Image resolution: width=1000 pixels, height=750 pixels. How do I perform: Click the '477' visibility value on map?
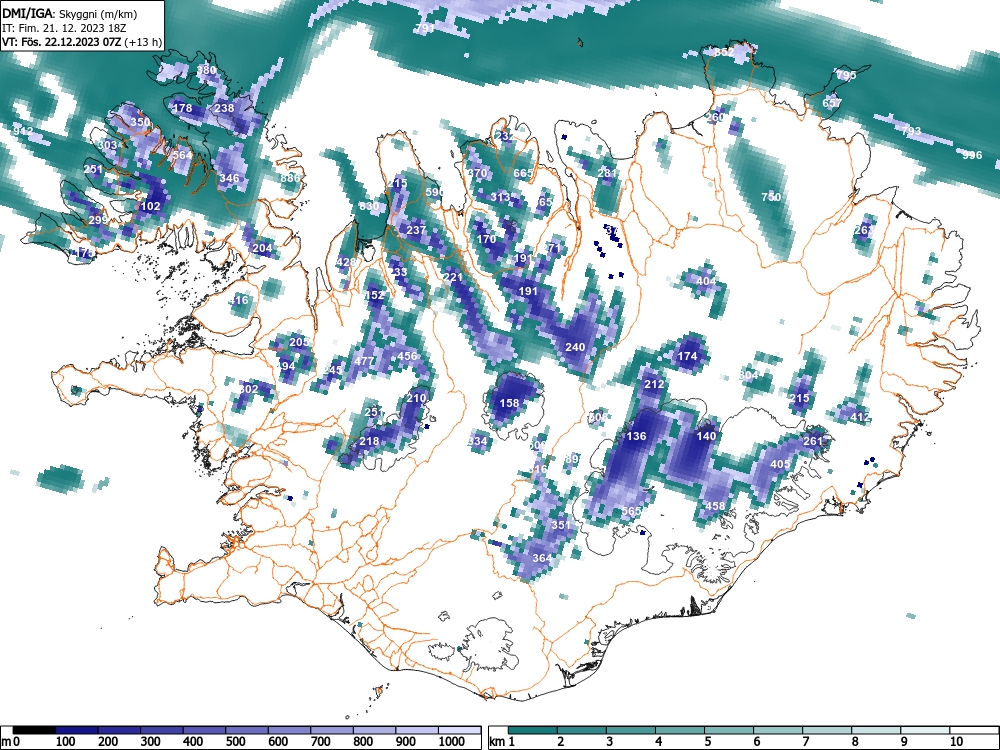[364, 361]
